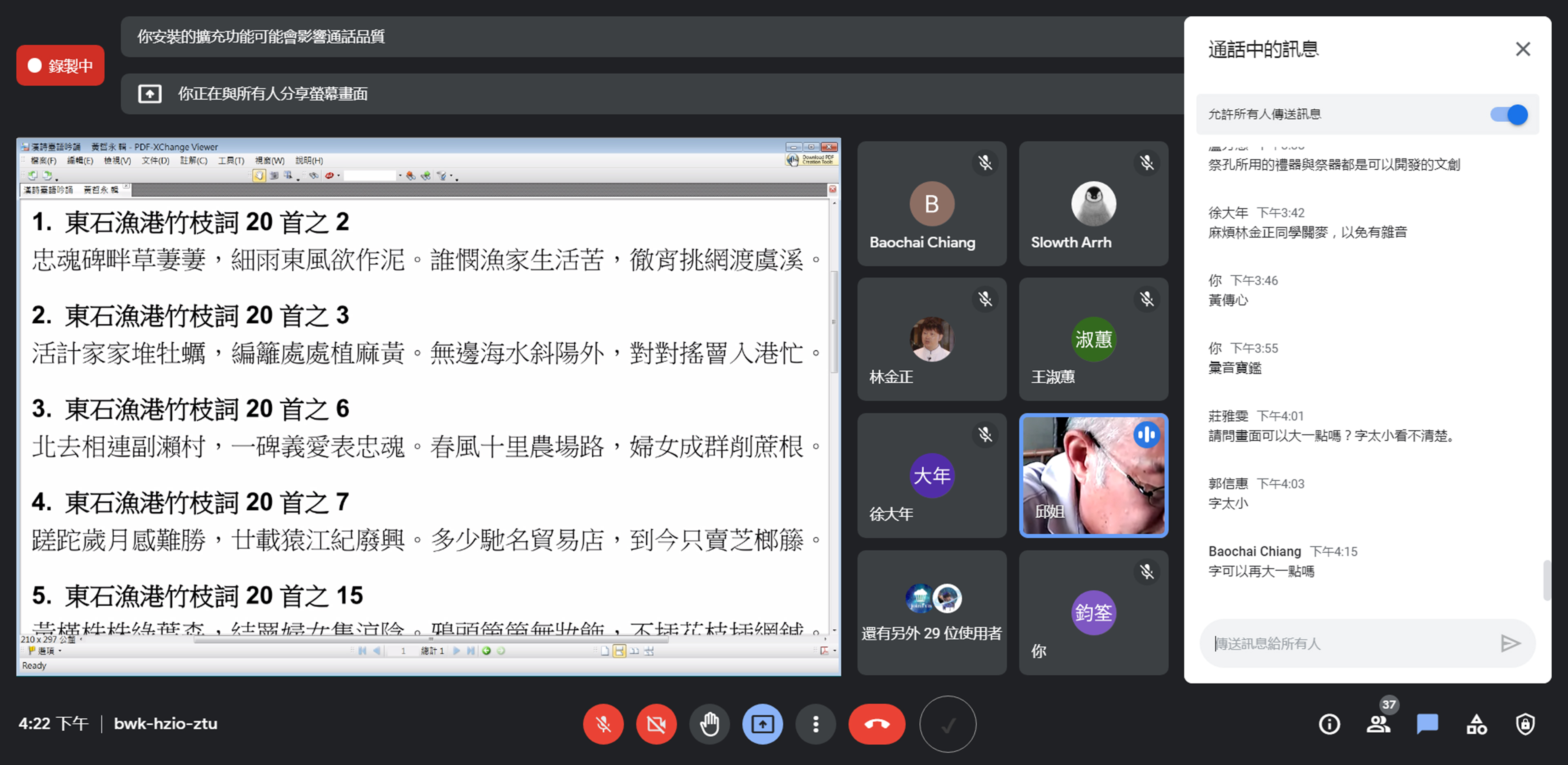Toggle 允許所有人傳送訊息 switch off

click(x=1508, y=114)
